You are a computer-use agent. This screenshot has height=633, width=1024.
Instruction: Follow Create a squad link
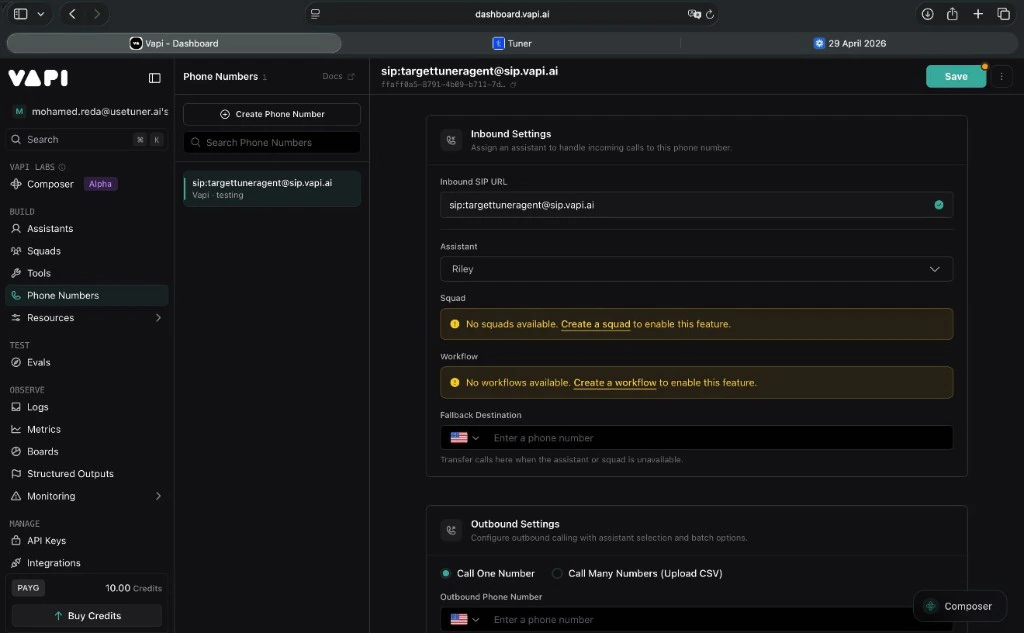[x=596, y=324]
